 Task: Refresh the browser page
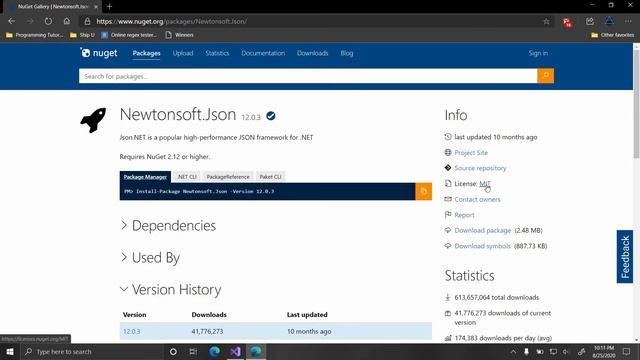coord(48,21)
